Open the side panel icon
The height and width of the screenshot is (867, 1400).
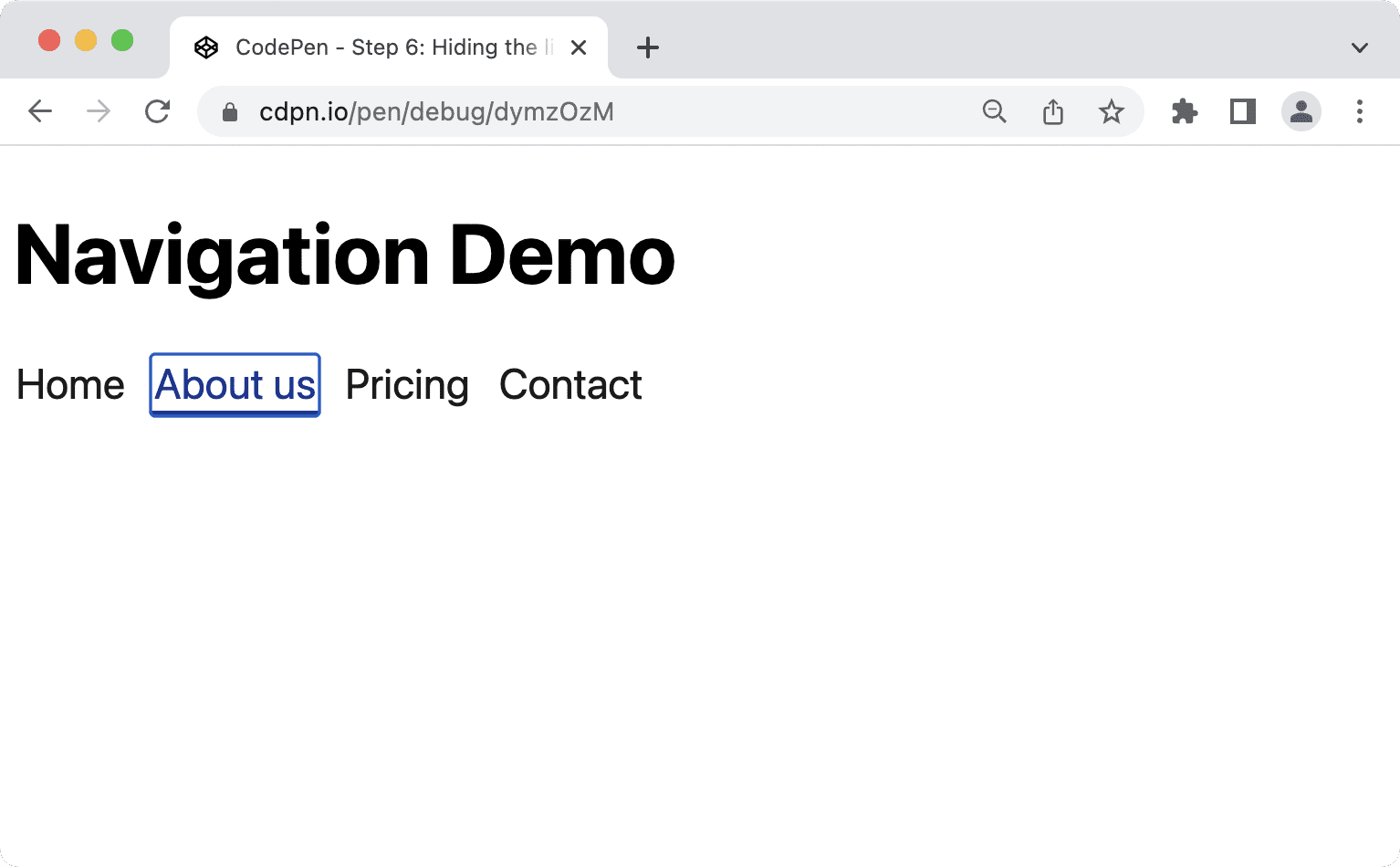(x=1242, y=111)
